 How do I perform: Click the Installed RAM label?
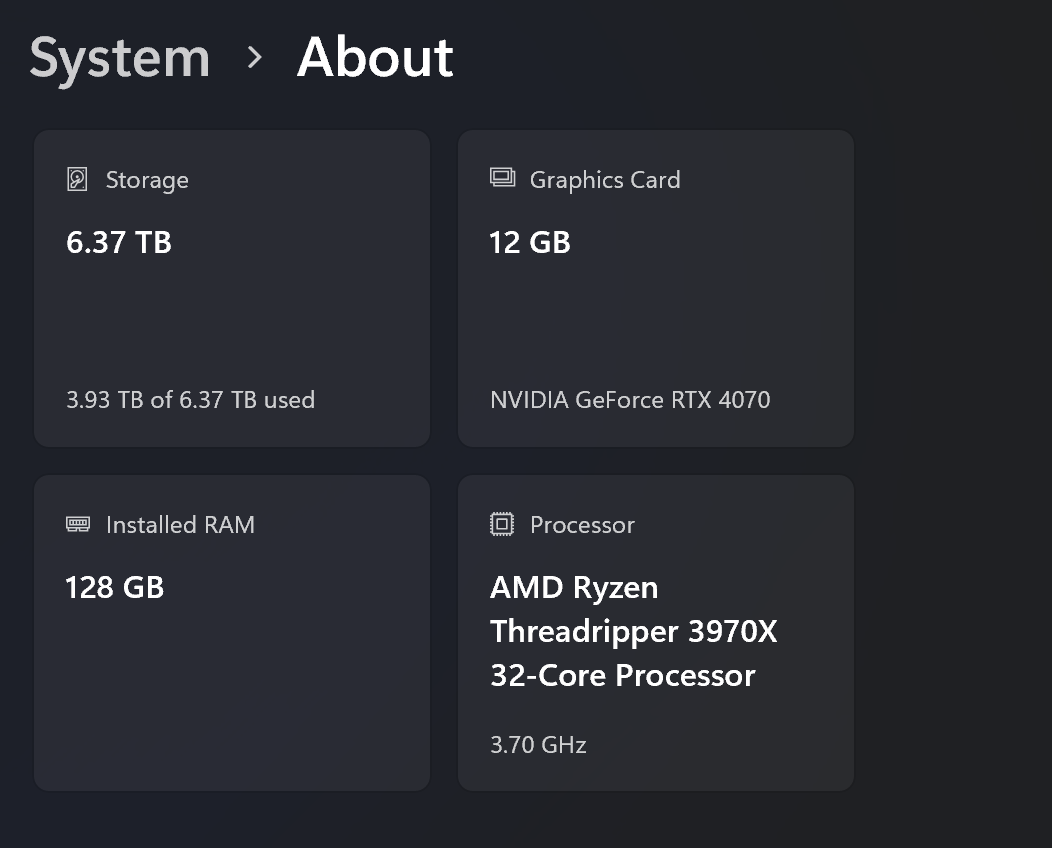tap(180, 525)
